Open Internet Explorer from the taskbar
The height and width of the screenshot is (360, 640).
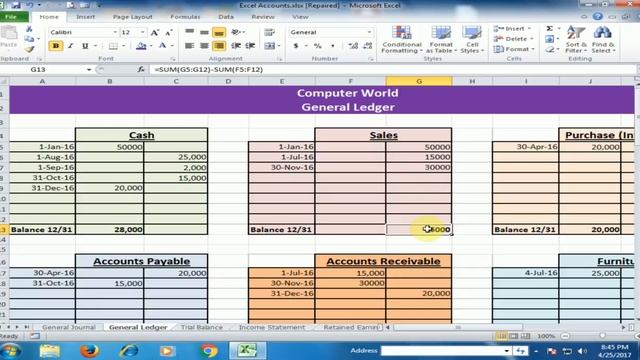click(x=128, y=351)
